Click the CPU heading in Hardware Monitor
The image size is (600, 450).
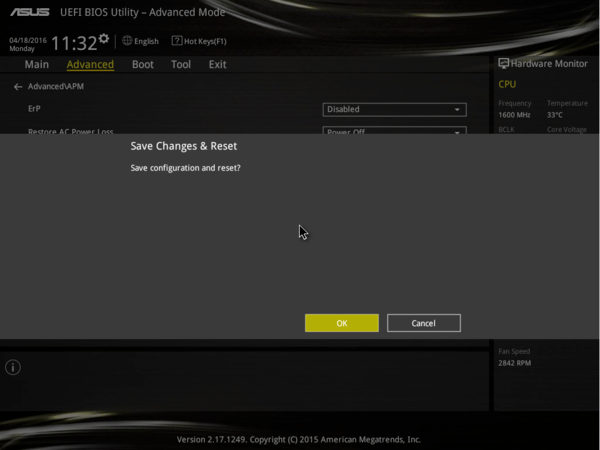pos(507,84)
